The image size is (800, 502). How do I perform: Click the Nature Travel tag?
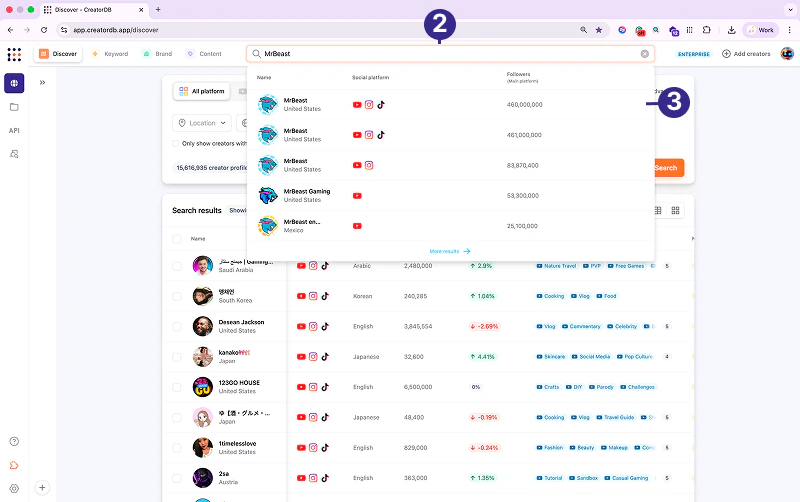point(556,266)
